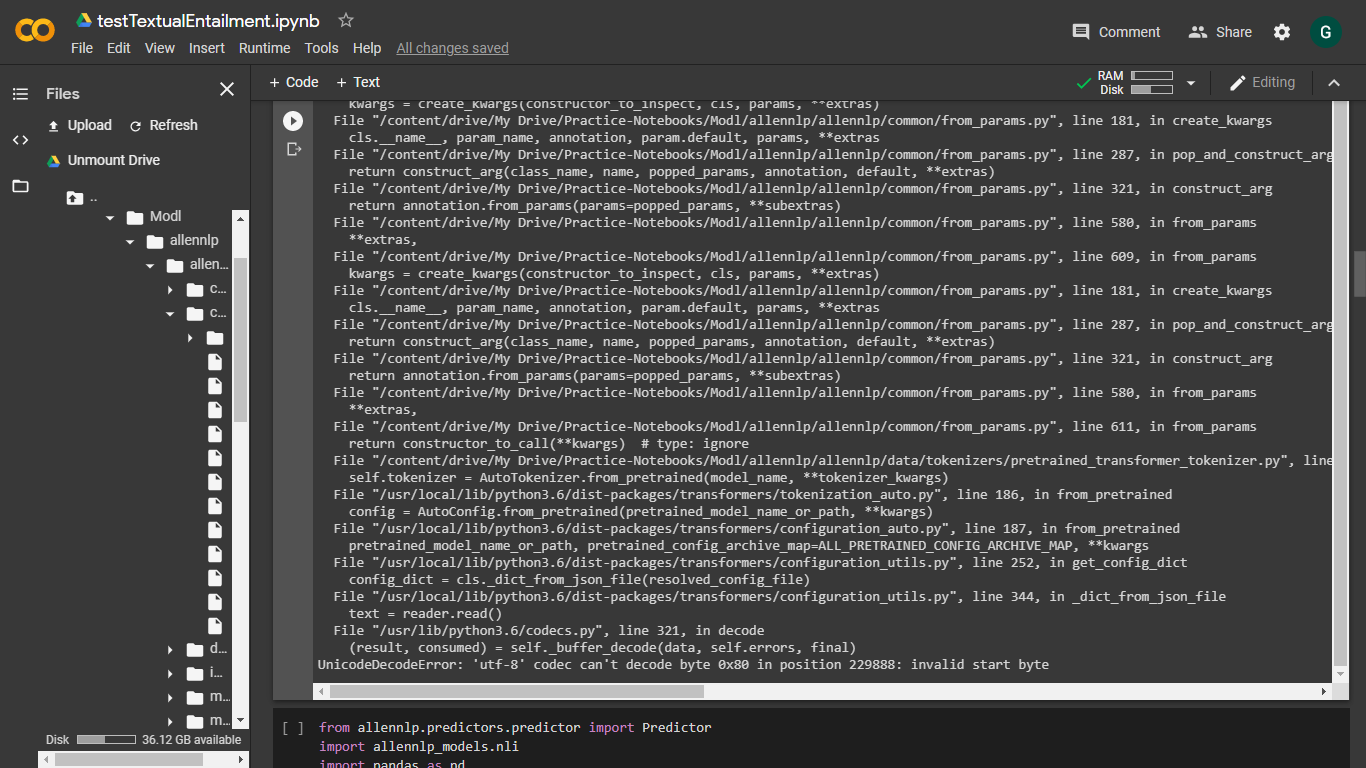Open the Runtime menu
Image resolution: width=1366 pixels, height=768 pixels.
tap(264, 47)
